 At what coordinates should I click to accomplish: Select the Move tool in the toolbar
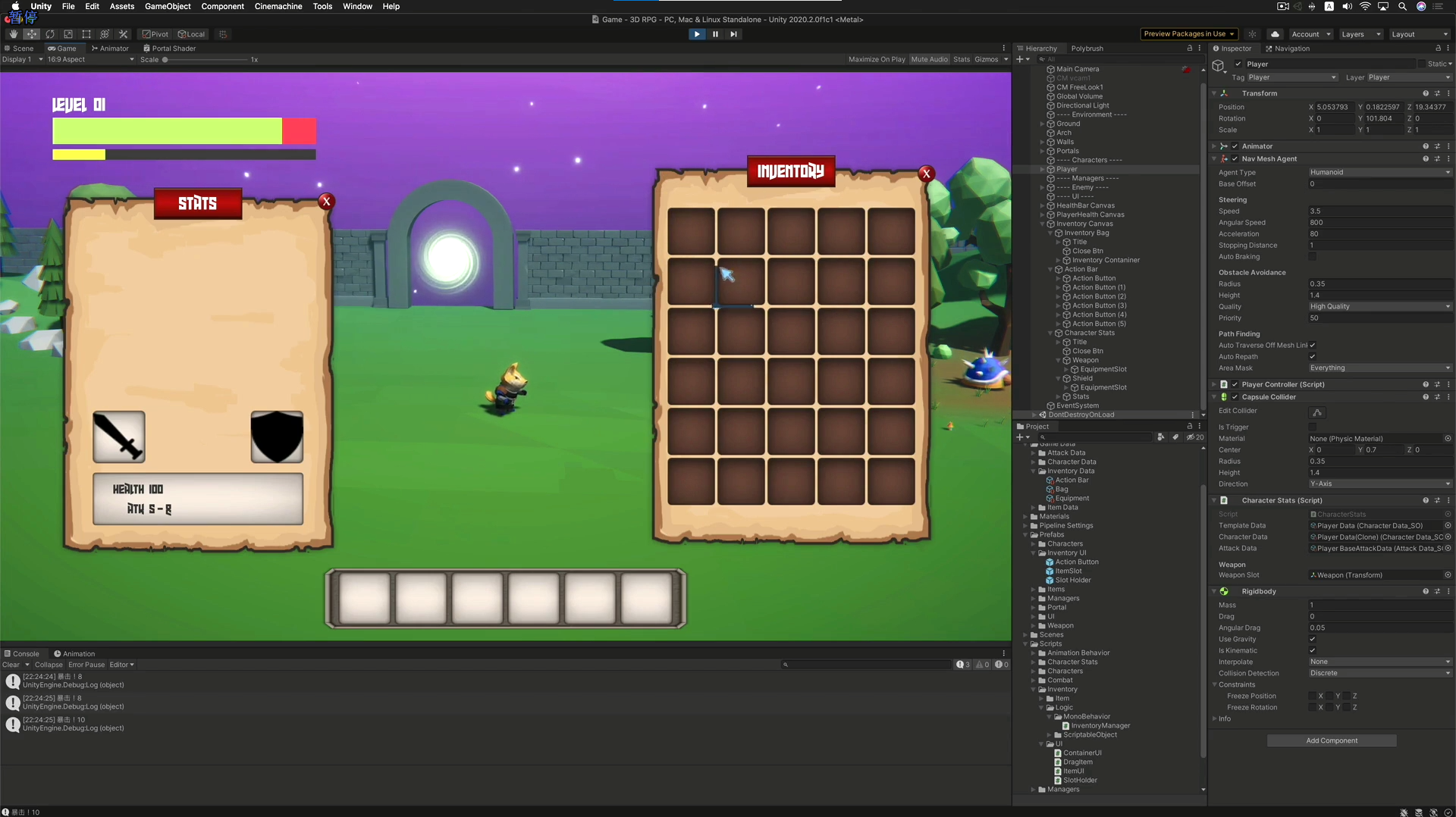point(32,34)
